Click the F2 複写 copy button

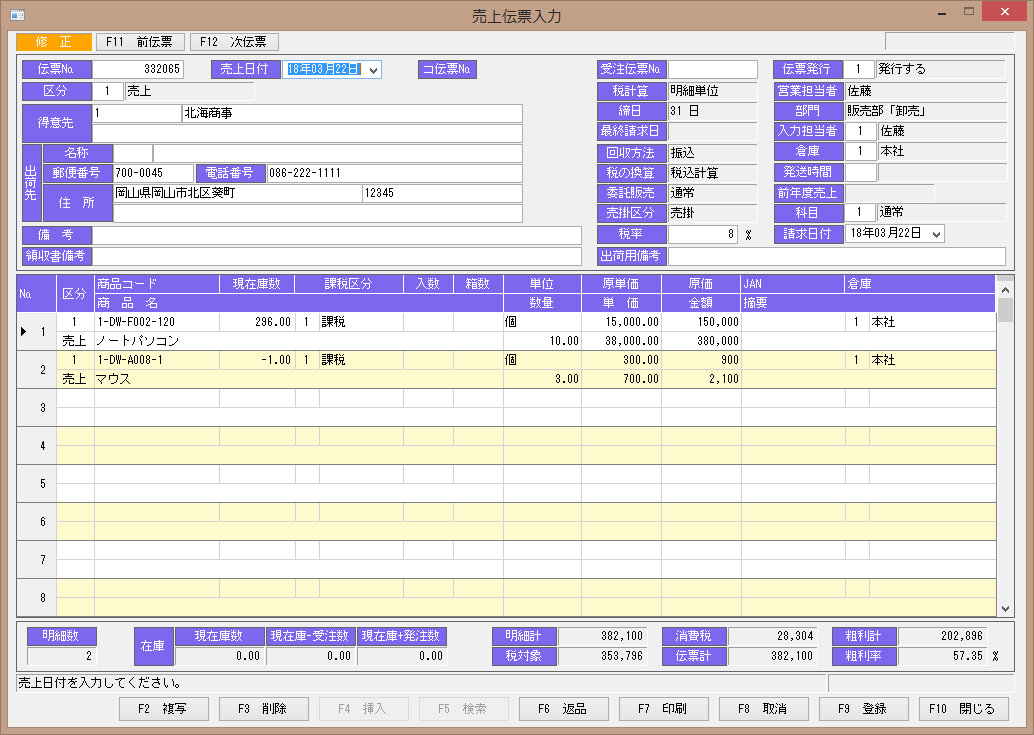pyautogui.click(x=164, y=709)
